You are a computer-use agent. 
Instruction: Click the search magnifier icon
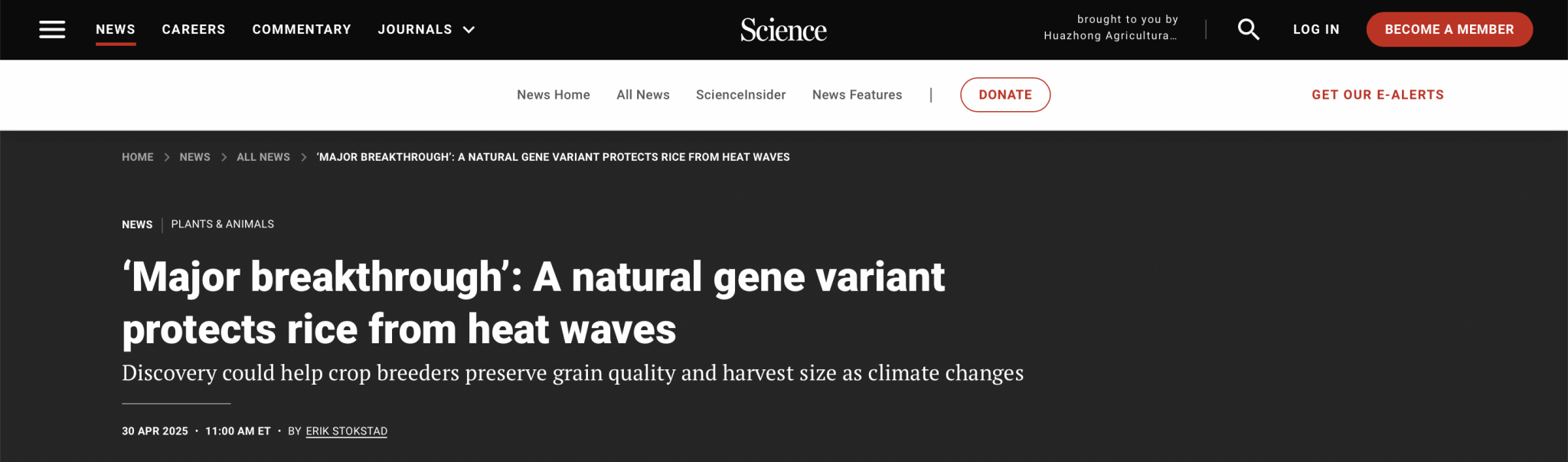pos(1249,29)
